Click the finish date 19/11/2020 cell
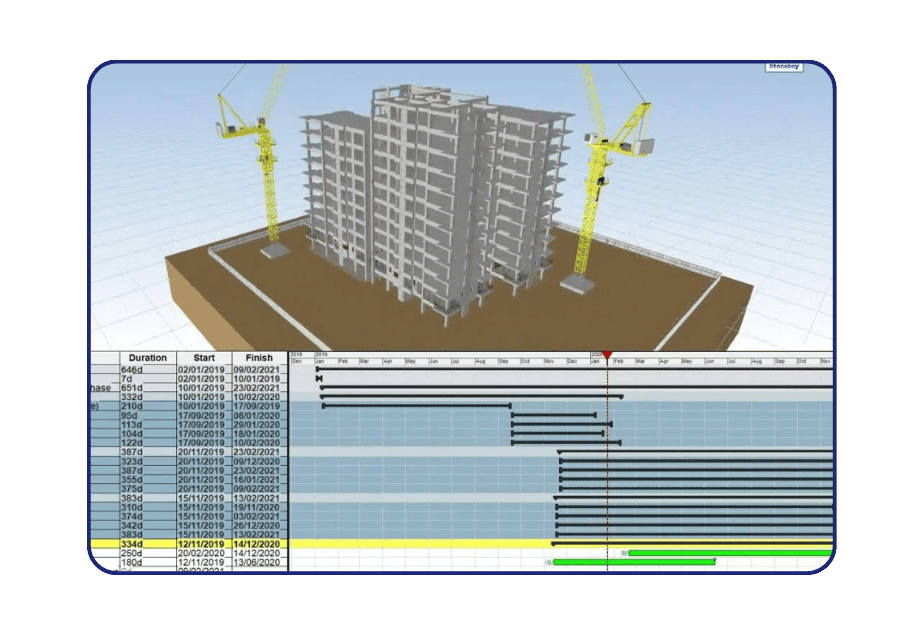924x635 pixels. click(x=259, y=507)
